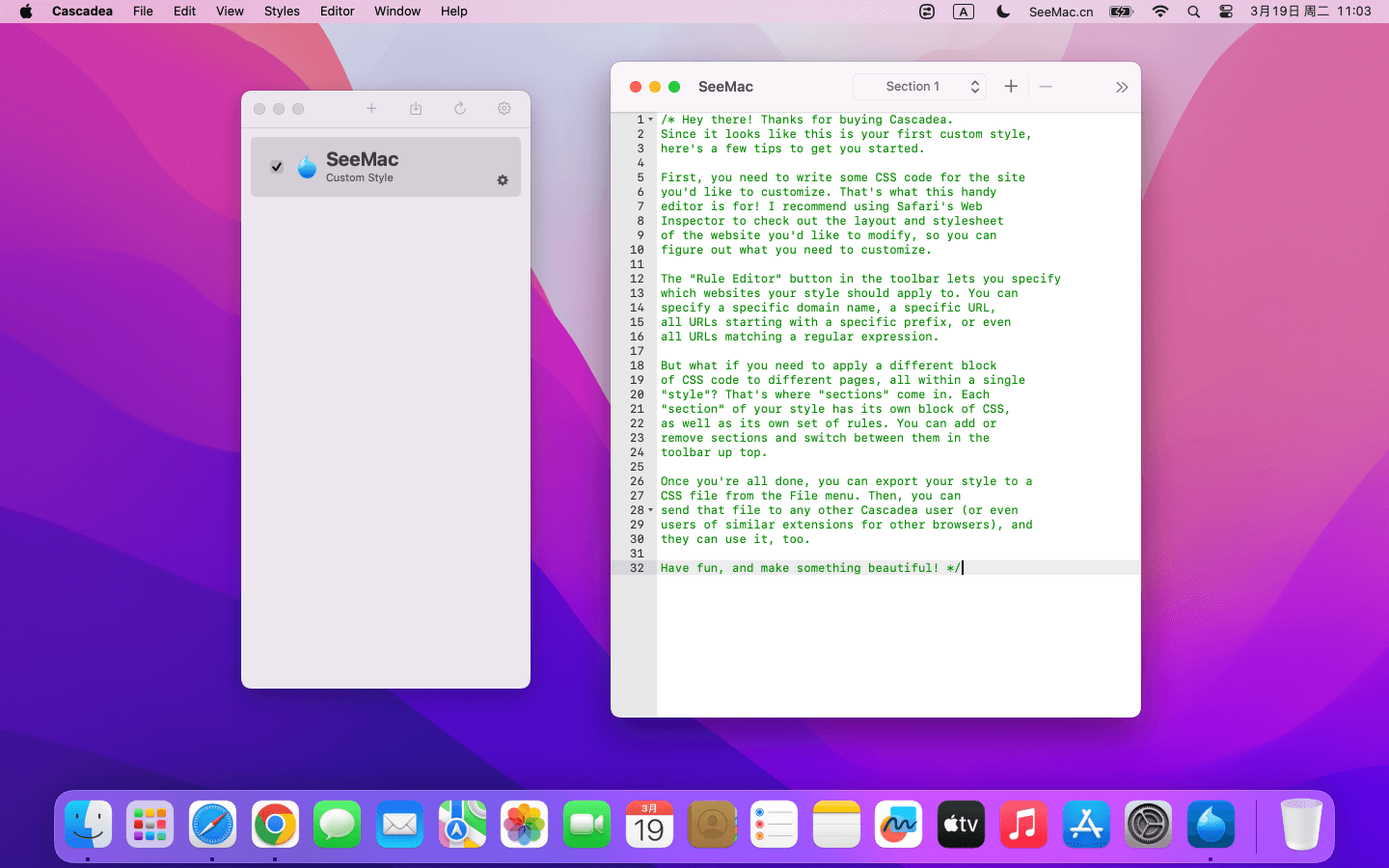The height and width of the screenshot is (868, 1389).
Task: Close the SeeMac editor window
Action: pyautogui.click(x=636, y=87)
